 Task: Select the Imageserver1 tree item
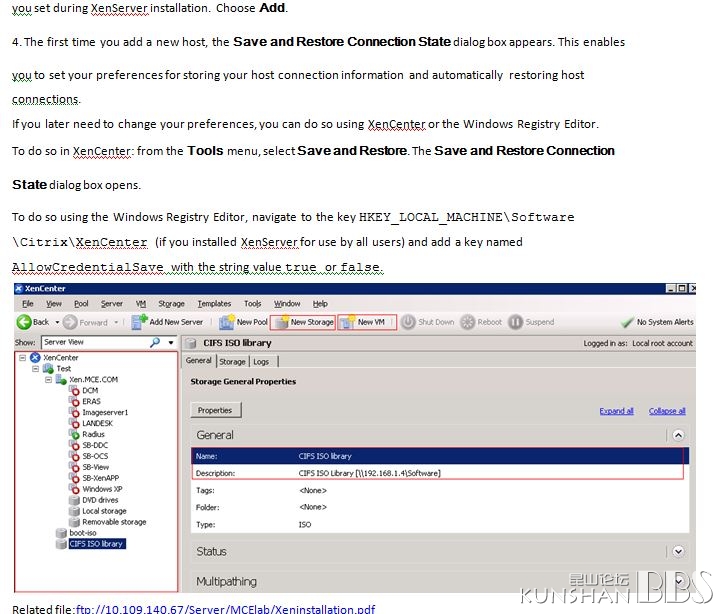tap(105, 412)
